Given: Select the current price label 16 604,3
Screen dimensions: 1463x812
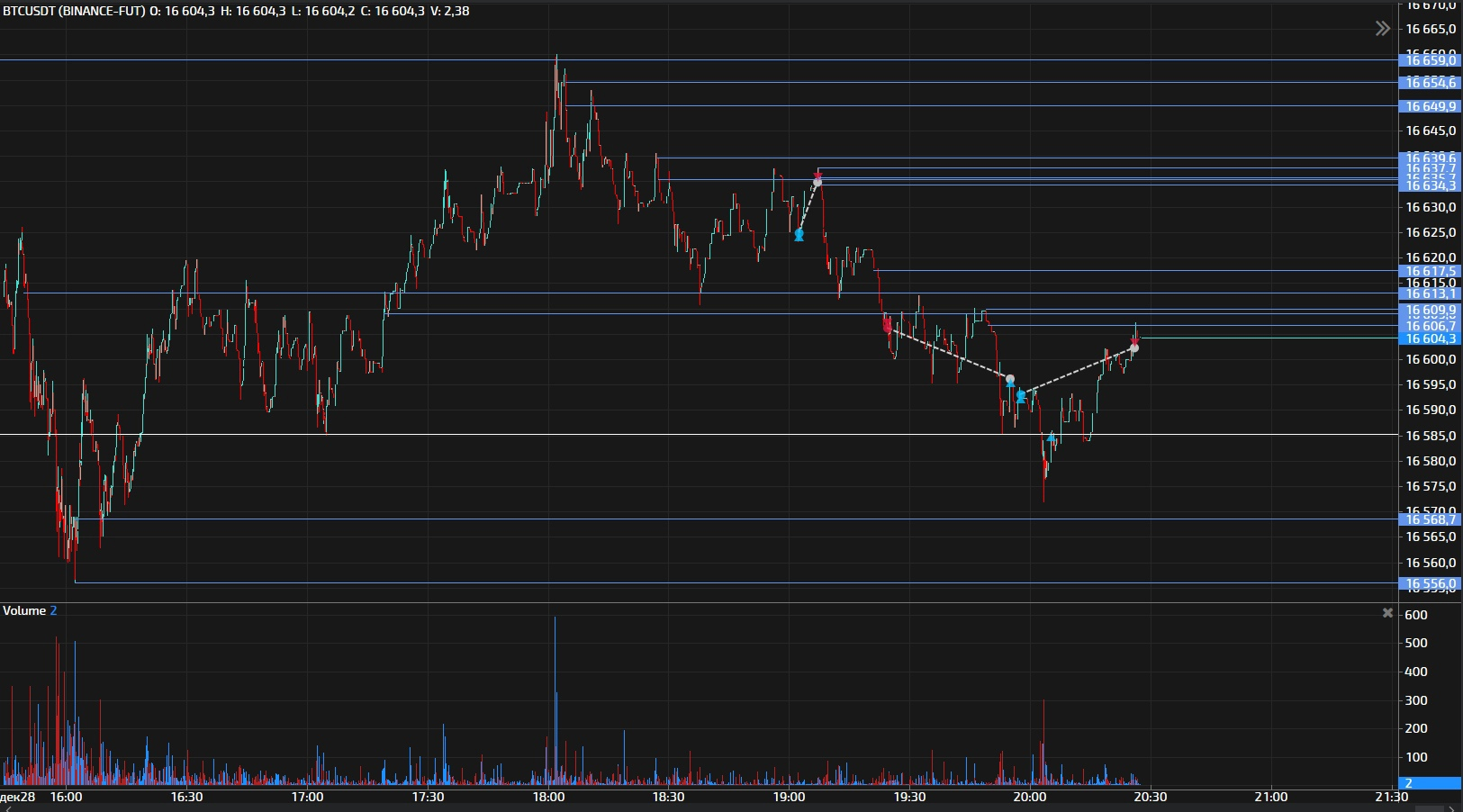Looking at the screenshot, I should click(x=1430, y=338).
